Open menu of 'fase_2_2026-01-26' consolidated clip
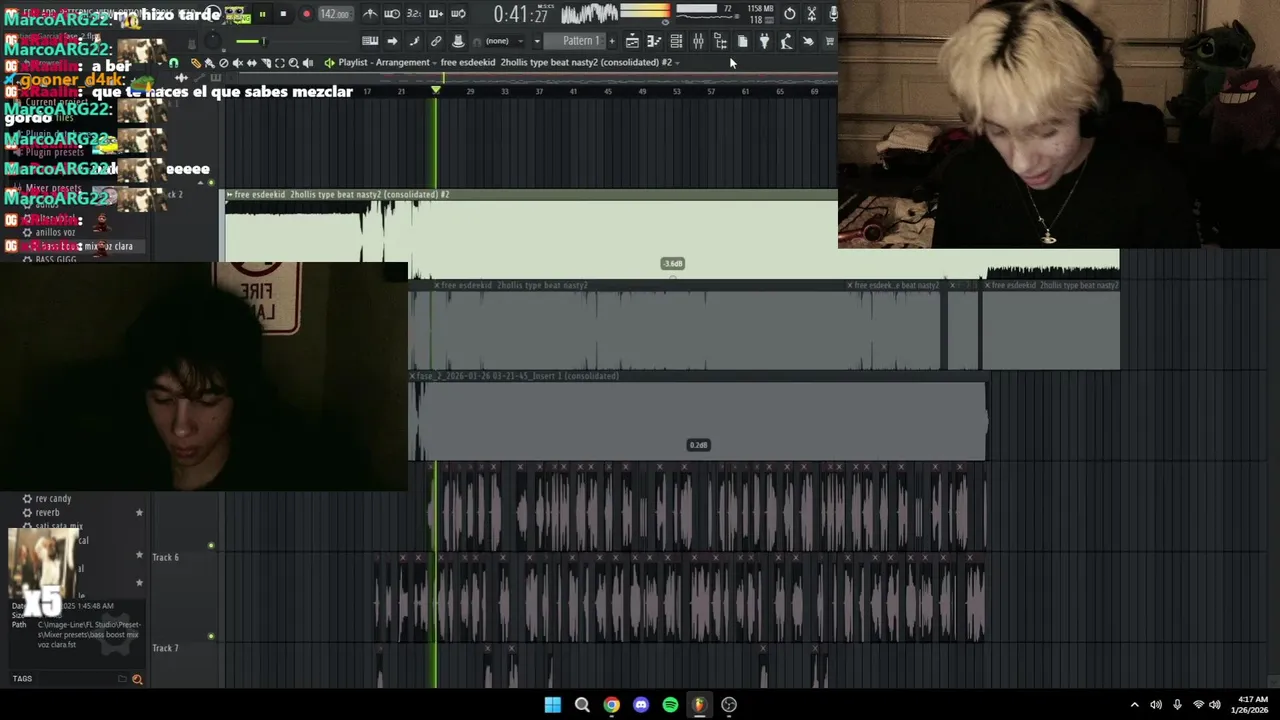The image size is (1280, 720). (413, 376)
